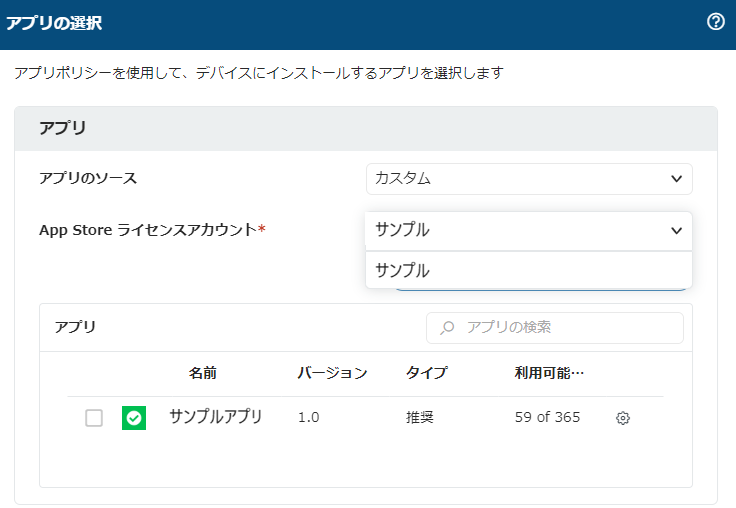Viewport: 736px width, 508px height.
Task: Click the gear settings icon for サンプルアプリ
Action: 622,418
